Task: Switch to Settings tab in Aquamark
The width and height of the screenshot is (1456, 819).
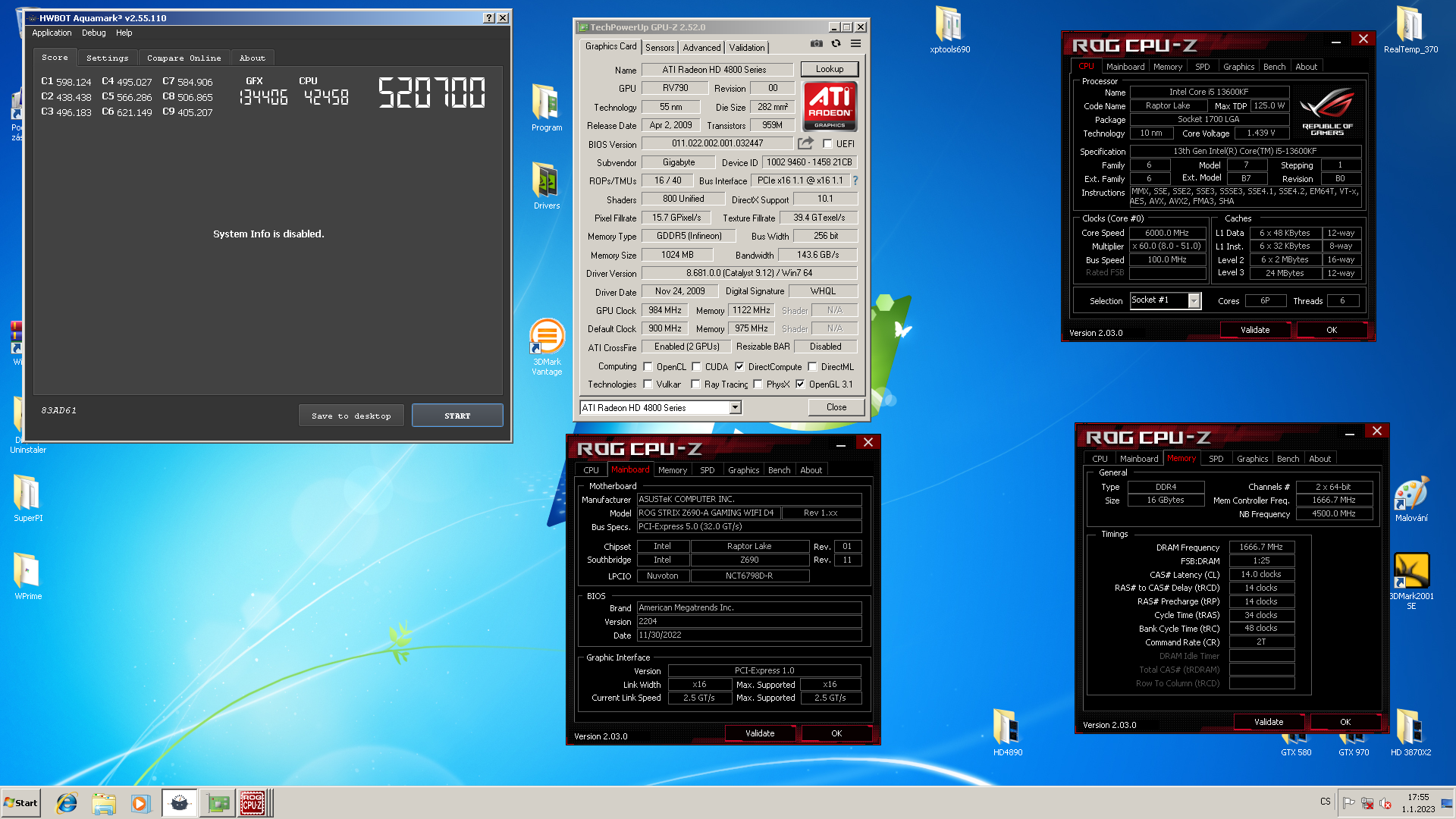Action: click(x=108, y=58)
